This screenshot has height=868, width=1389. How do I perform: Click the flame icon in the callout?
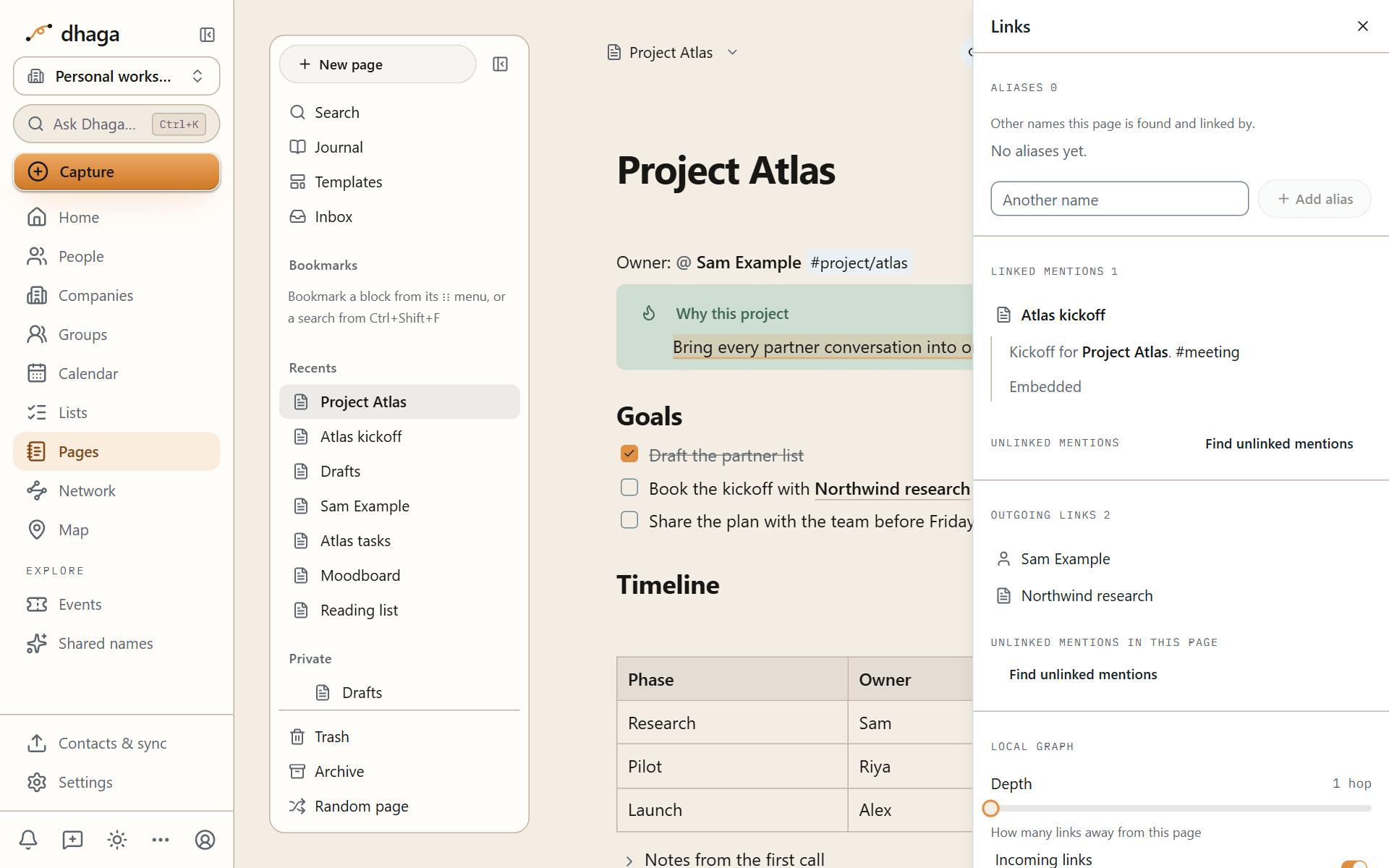point(649,313)
